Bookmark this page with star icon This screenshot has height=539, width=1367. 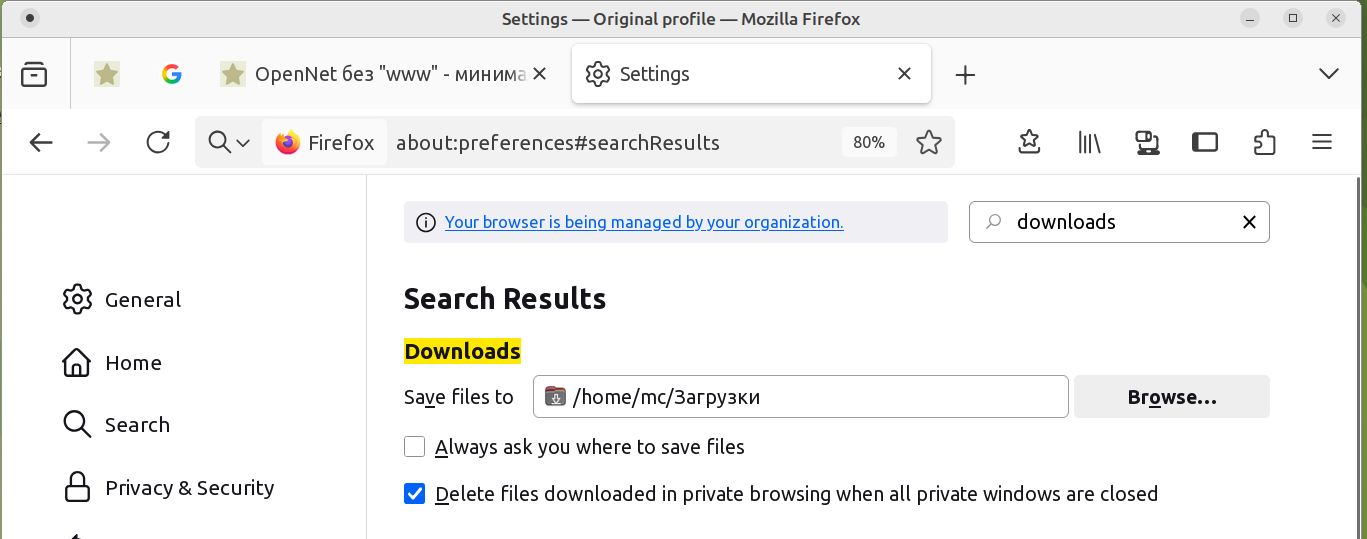pyautogui.click(x=929, y=142)
